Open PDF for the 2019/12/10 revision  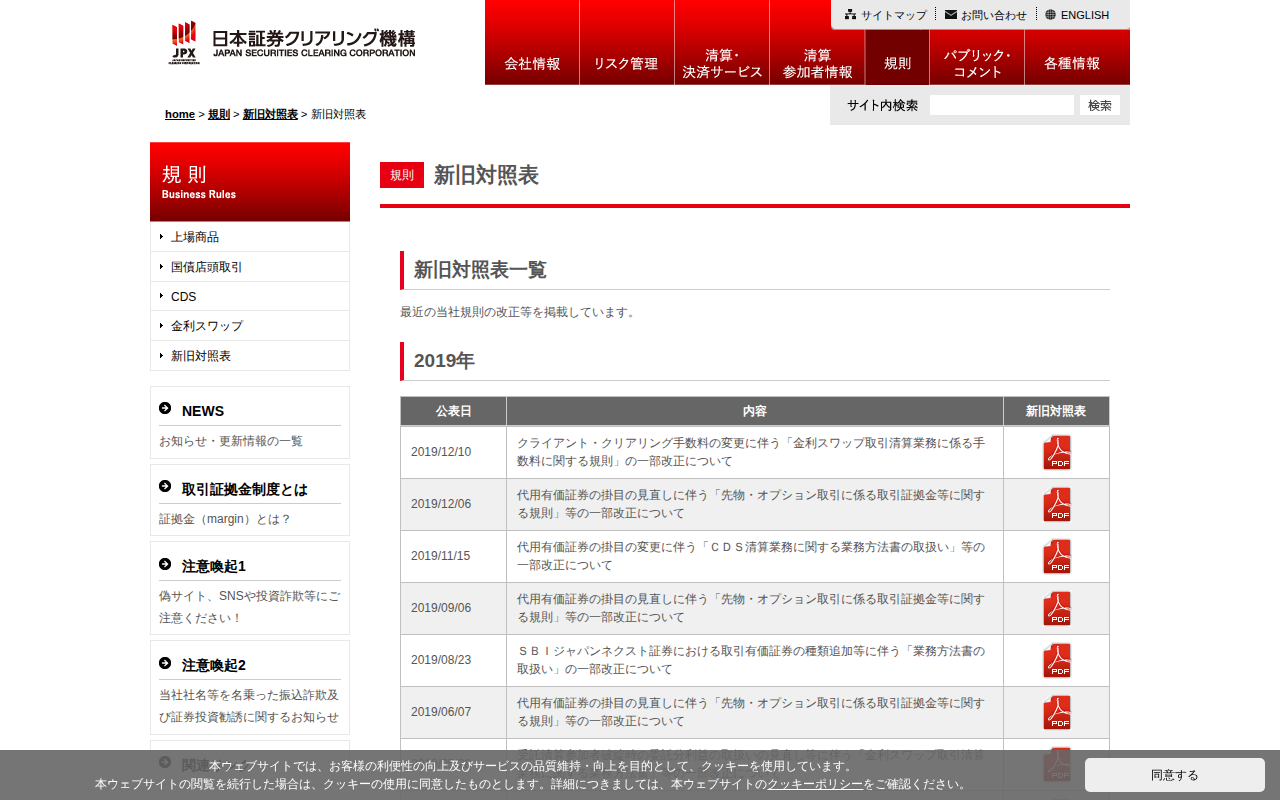1056,453
